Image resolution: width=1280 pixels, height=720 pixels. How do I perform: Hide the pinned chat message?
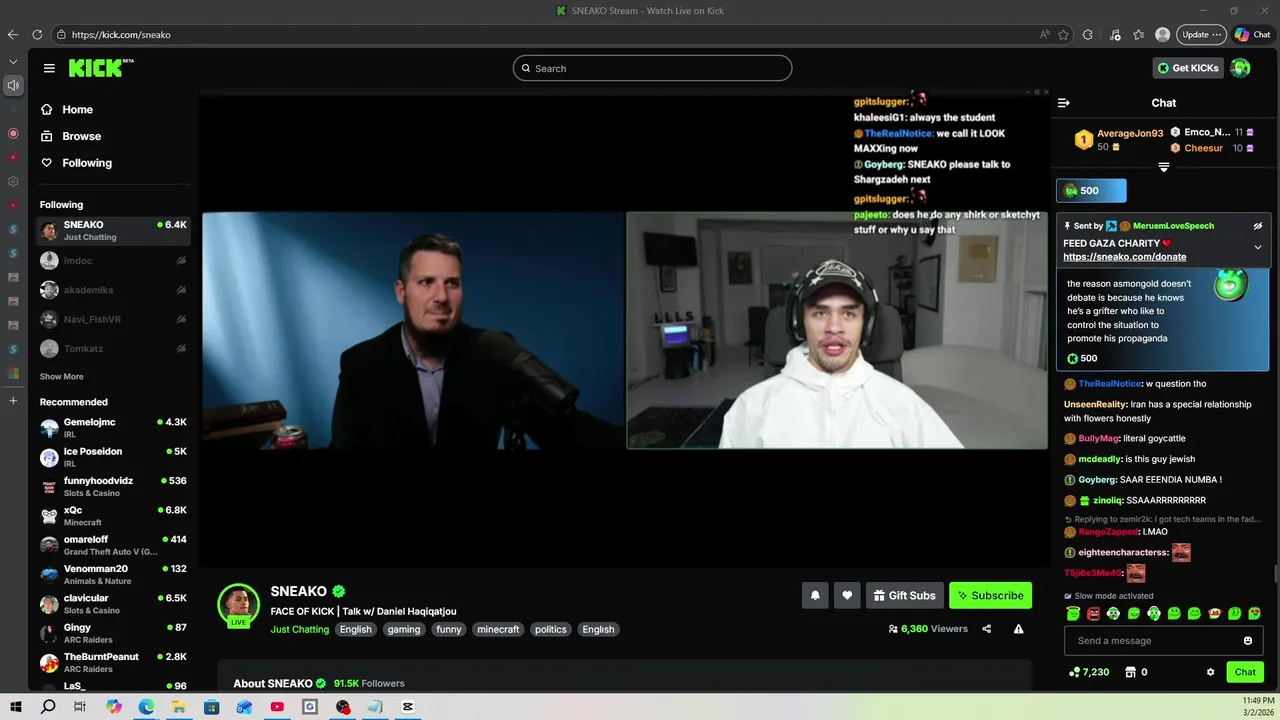tap(1258, 226)
